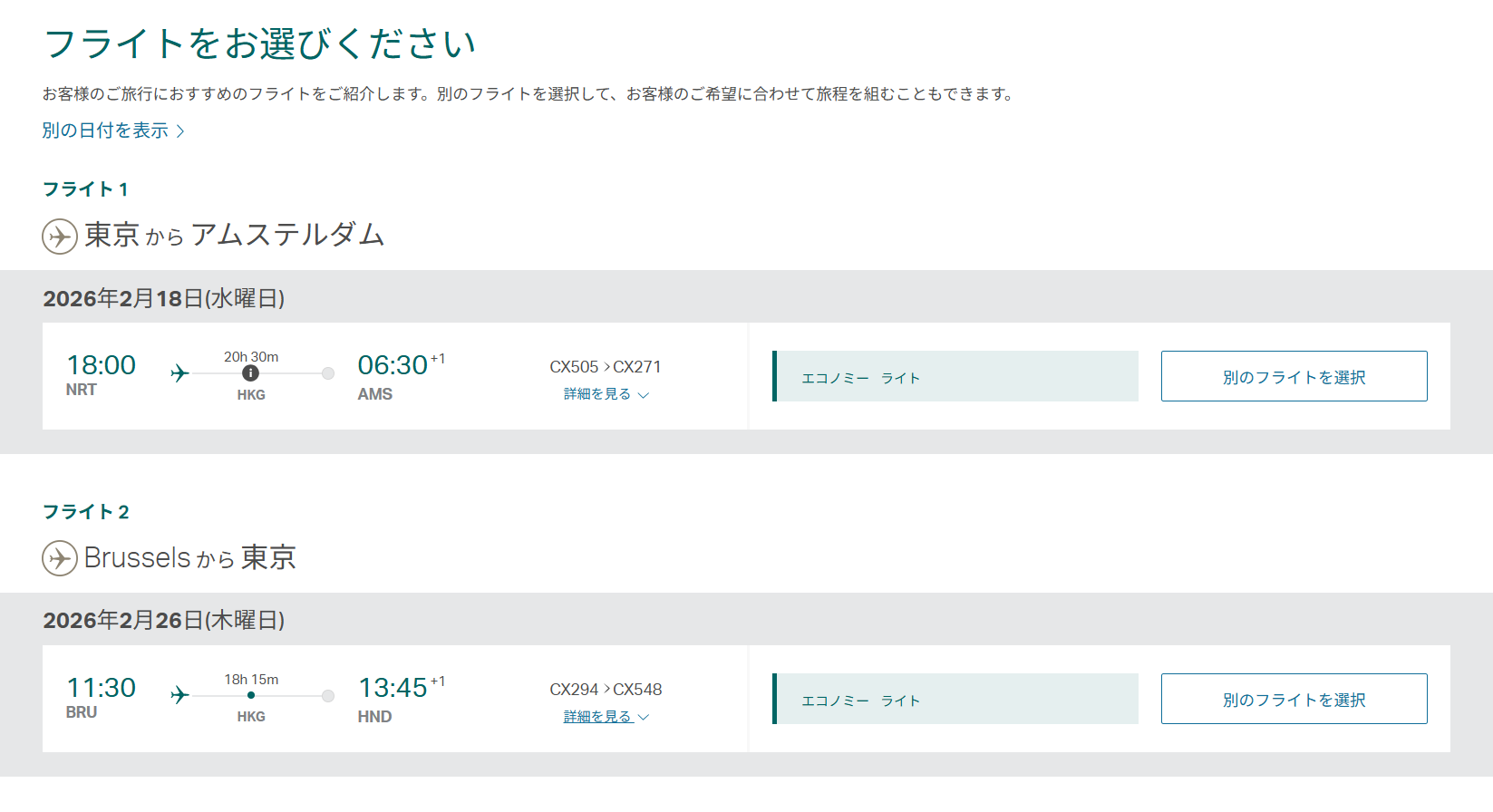
Task: Click the chevron arrow after 別の日付を表示
Action: (180, 131)
